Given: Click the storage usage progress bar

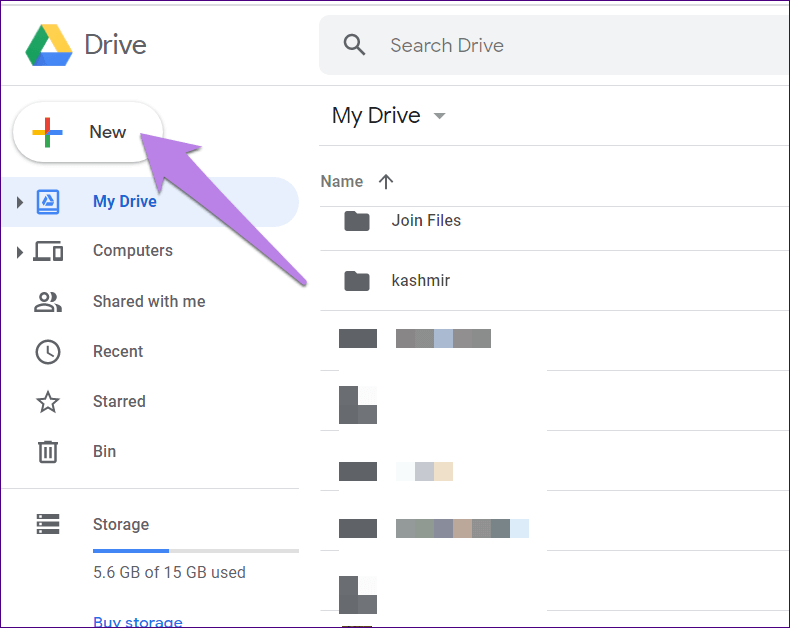Looking at the screenshot, I should pos(195,550).
